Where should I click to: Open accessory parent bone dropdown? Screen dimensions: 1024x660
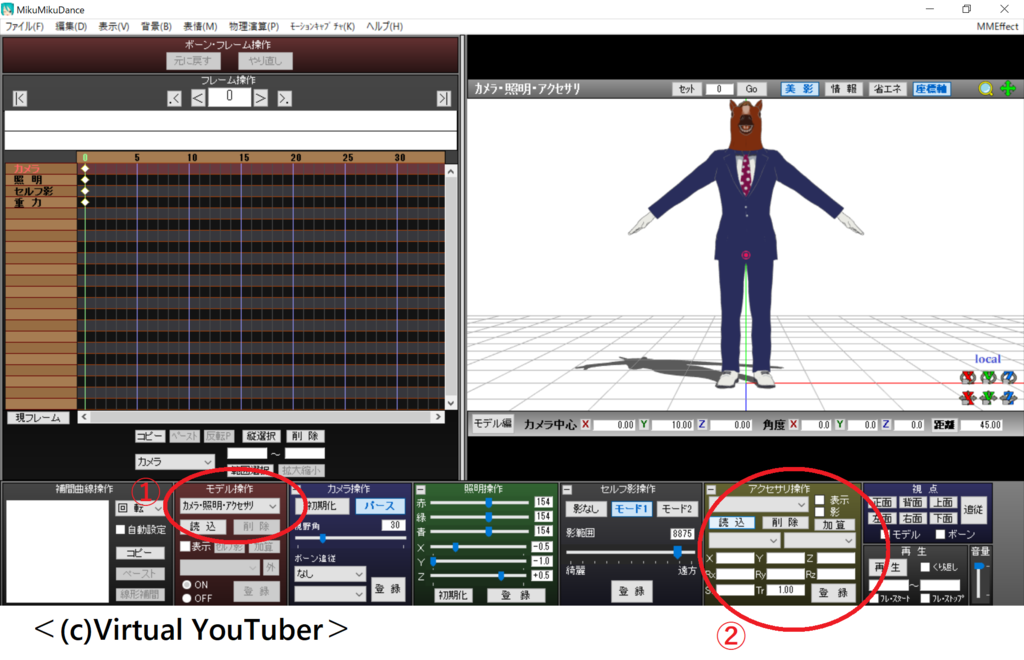[x=820, y=541]
